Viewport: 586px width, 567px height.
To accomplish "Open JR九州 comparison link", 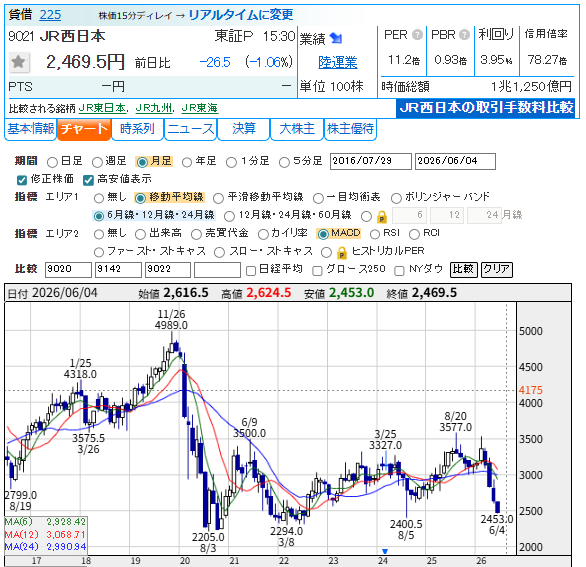I will coord(154,108).
